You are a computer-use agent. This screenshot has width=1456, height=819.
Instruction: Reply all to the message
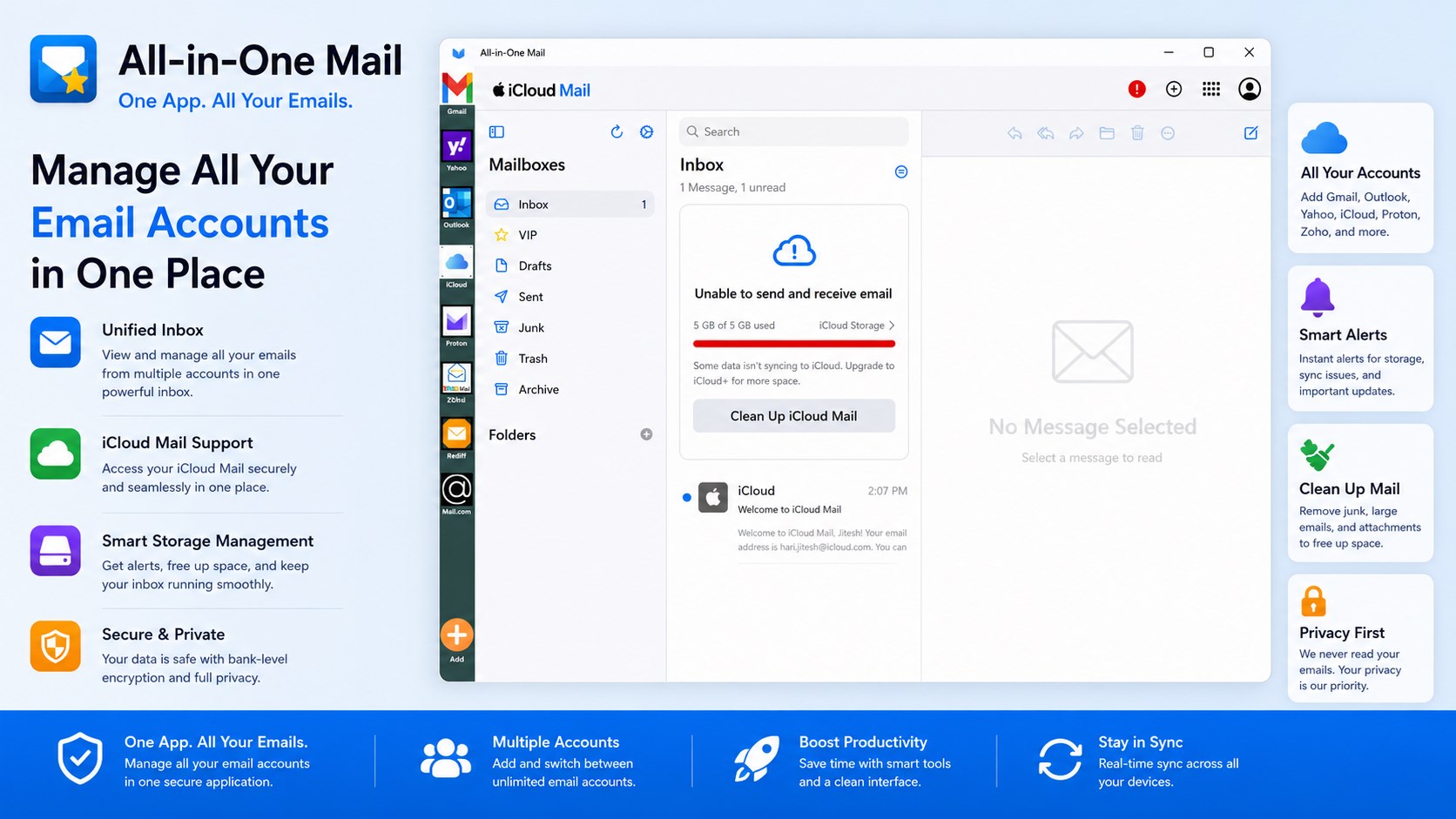pyautogui.click(x=1045, y=133)
